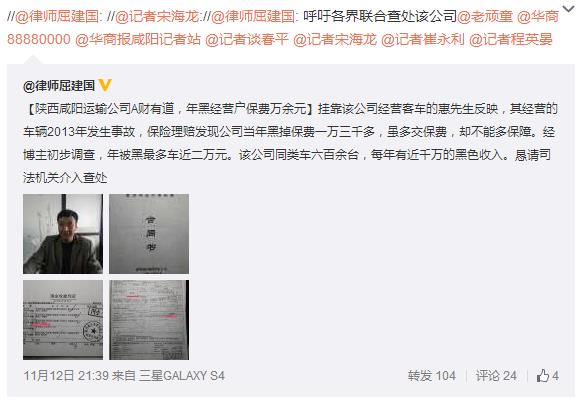This screenshot has height=402, width=582.
Task: Click the @老顽童 mention
Action: tap(485, 16)
